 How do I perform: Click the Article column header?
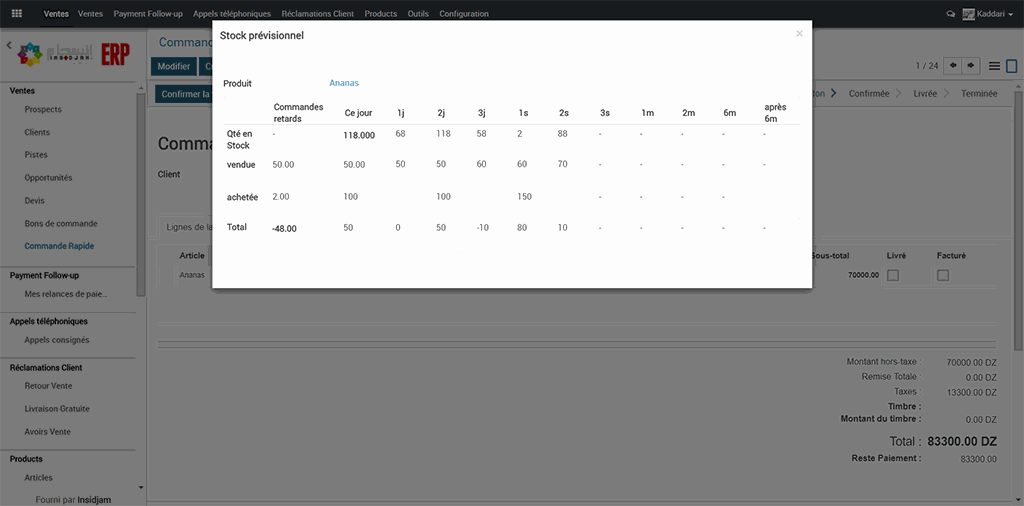point(192,256)
